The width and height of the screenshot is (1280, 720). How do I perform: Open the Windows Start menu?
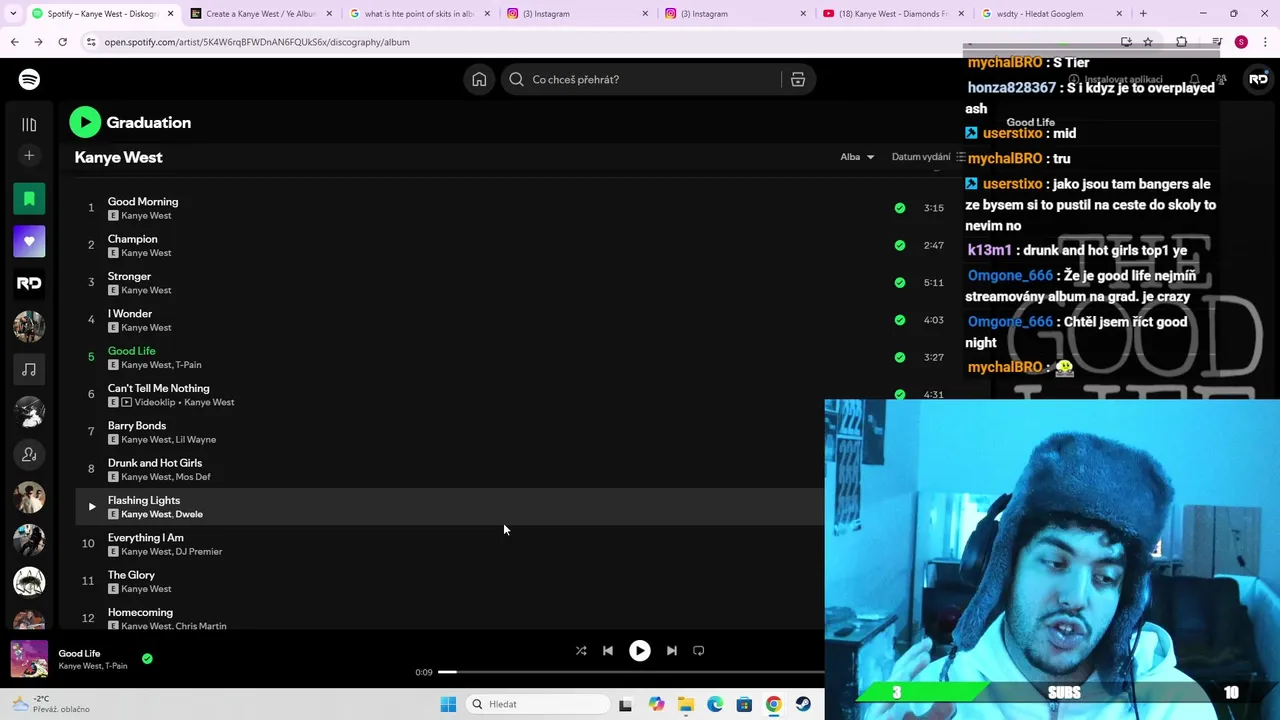(x=448, y=704)
